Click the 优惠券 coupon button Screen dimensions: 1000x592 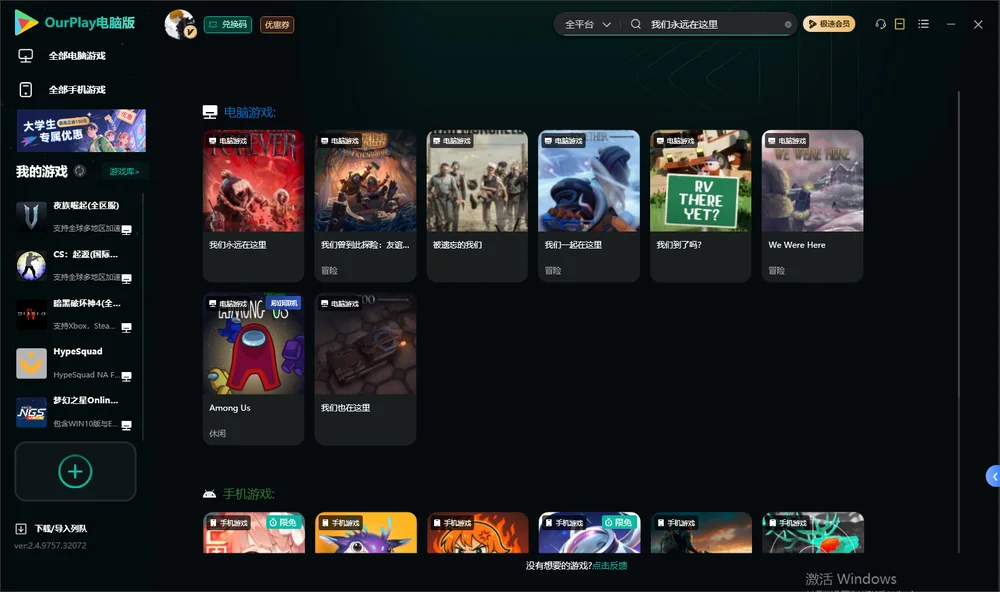277,24
